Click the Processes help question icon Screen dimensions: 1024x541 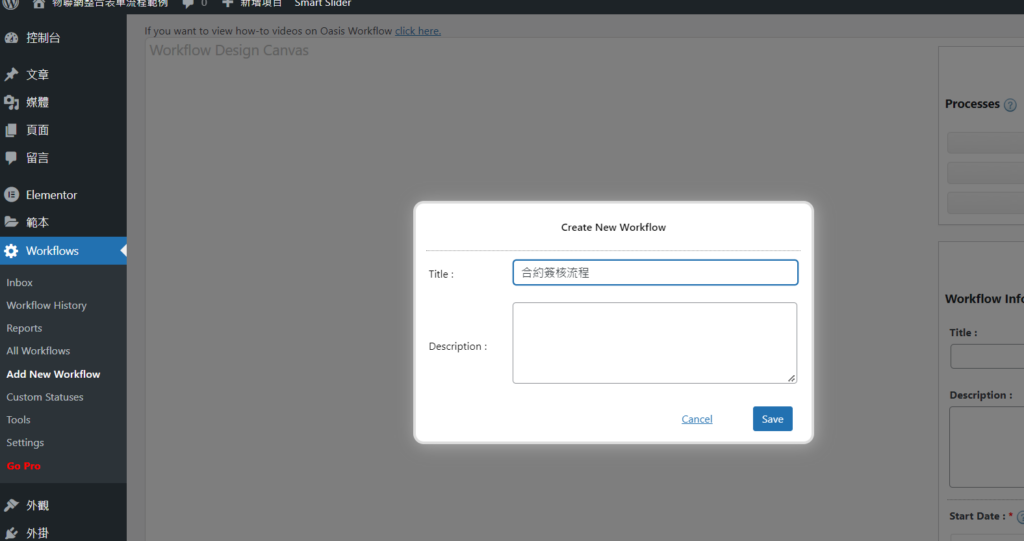(x=1010, y=105)
